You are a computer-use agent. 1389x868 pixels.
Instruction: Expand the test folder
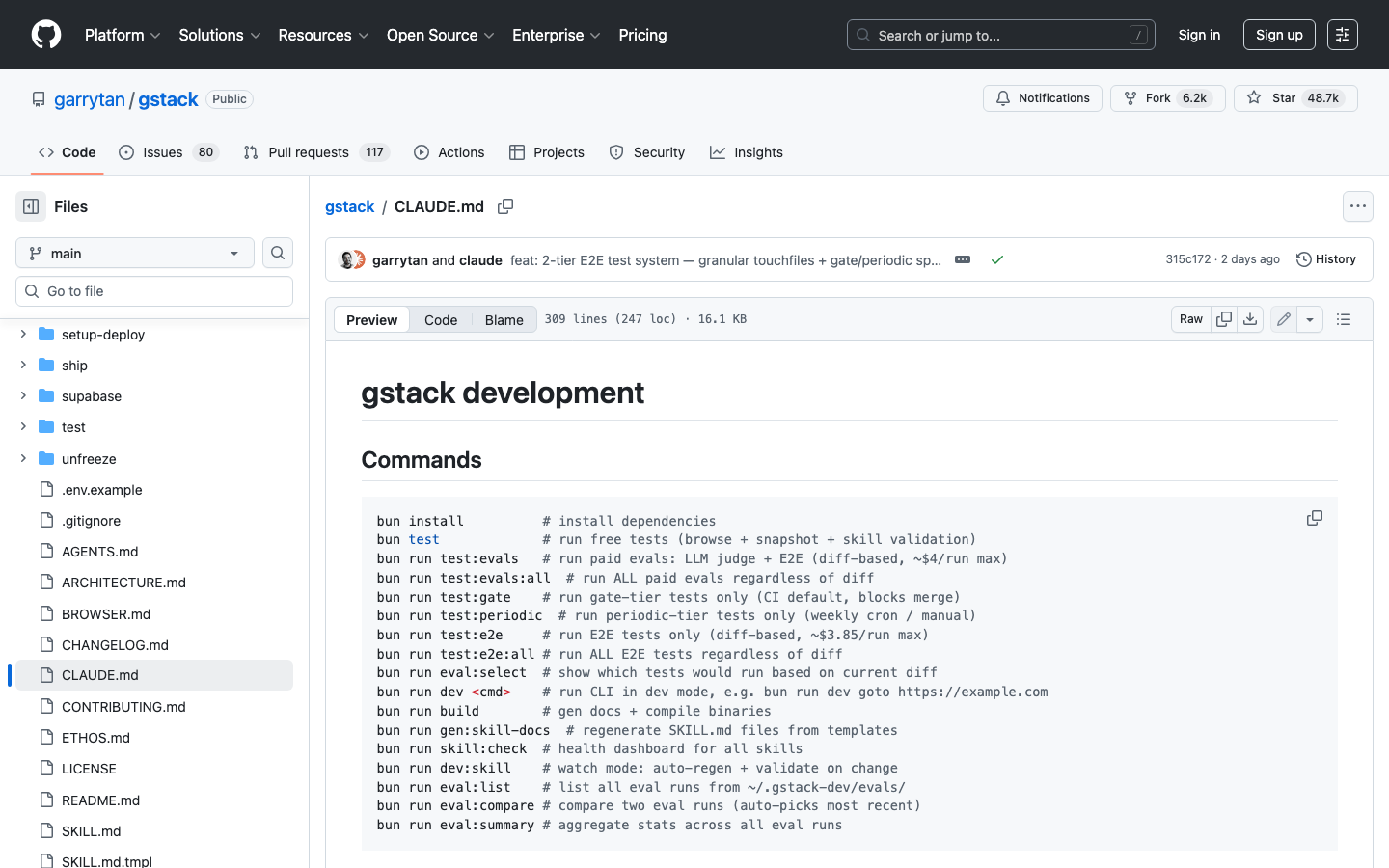[23, 427]
